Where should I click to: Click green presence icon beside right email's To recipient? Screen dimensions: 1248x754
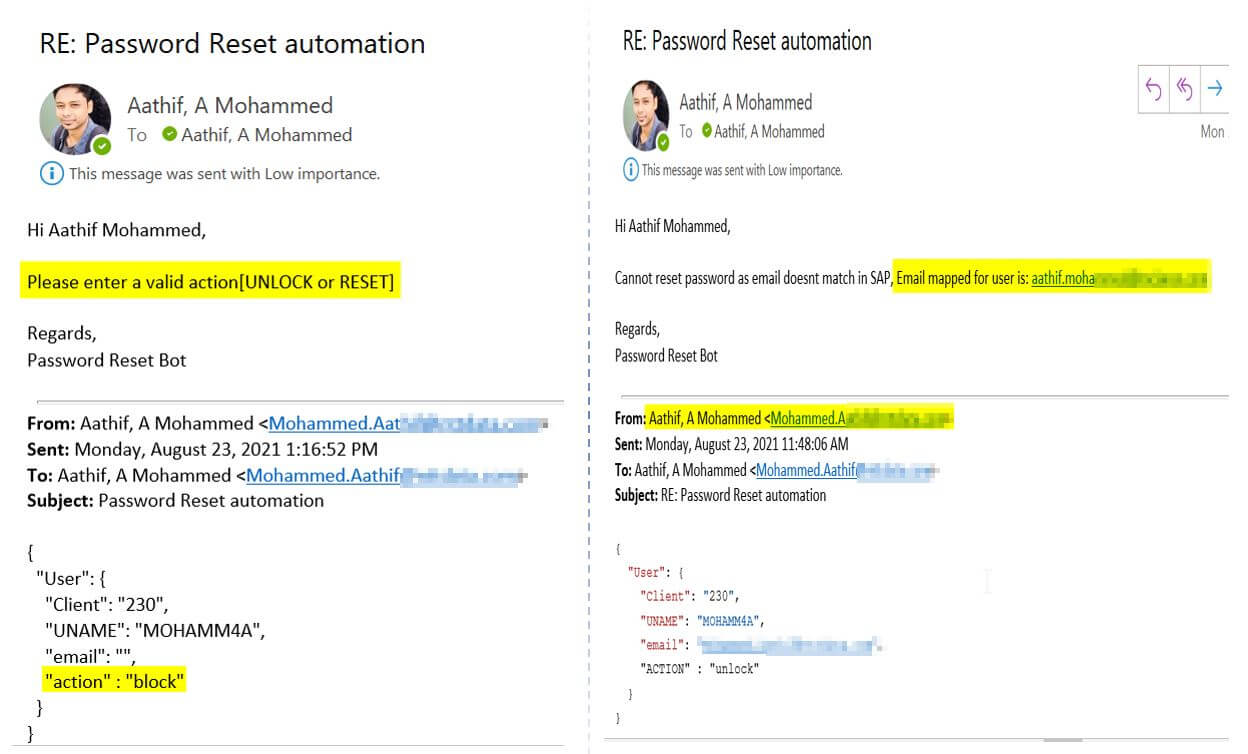pos(708,131)
